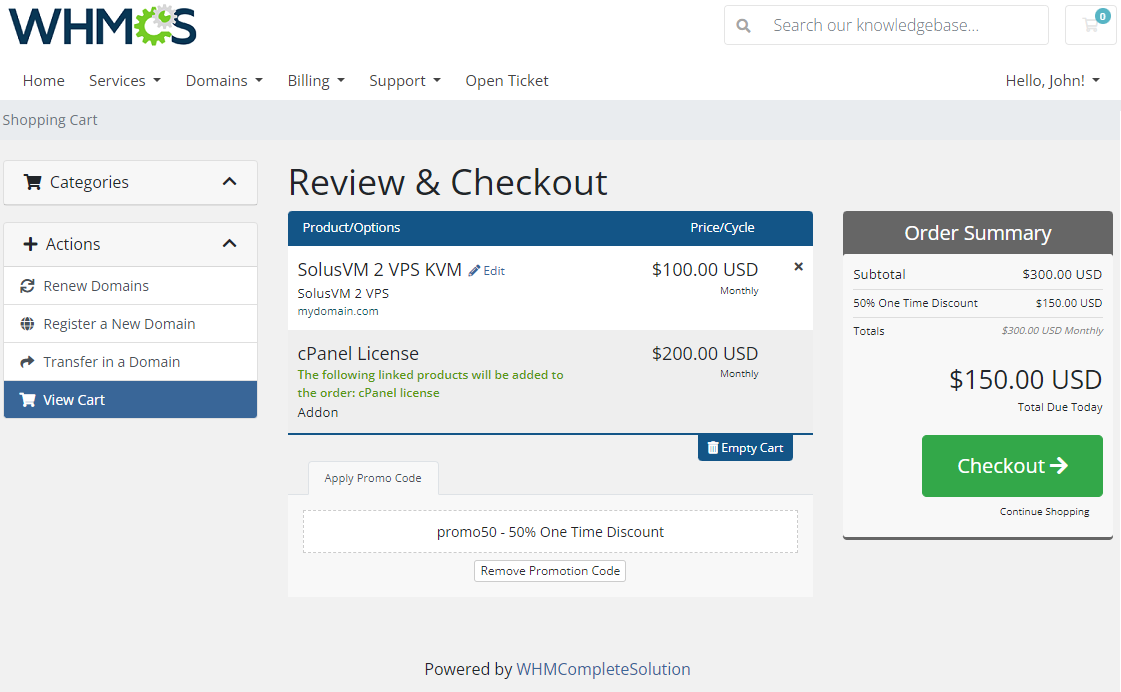1121x692 pixels.
Task: Click the pencil Edit icon
Action: 475,271
